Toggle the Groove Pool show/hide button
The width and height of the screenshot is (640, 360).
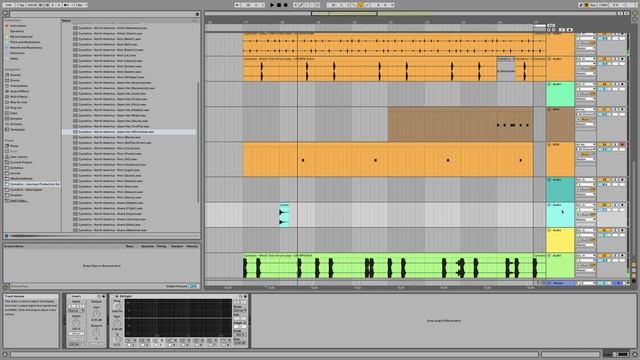(x=6, y=287)
